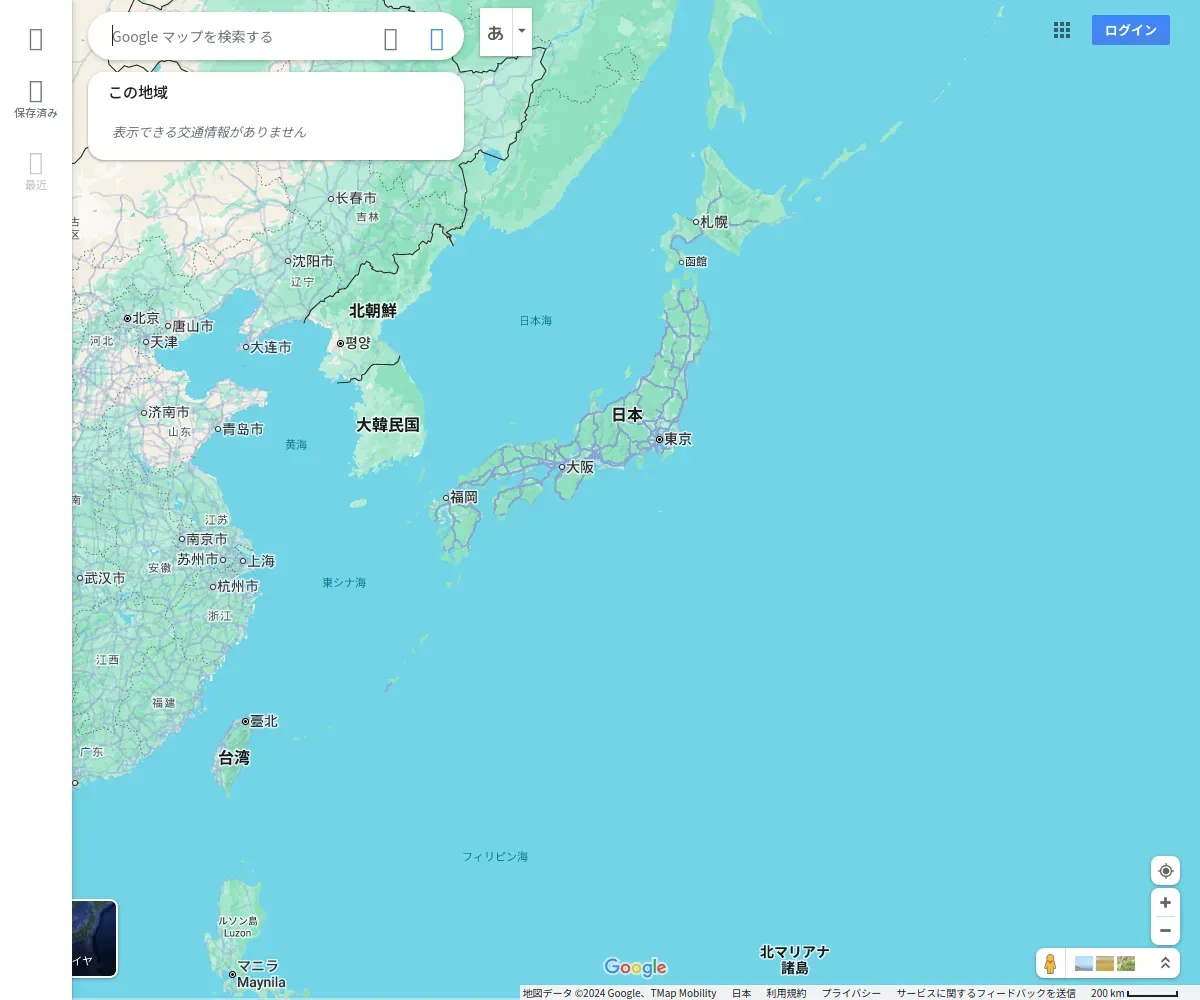This screenshot has width=1200, height=1000.
Task: Select the yellow Pegman Street View icon
Action: 1050,964
